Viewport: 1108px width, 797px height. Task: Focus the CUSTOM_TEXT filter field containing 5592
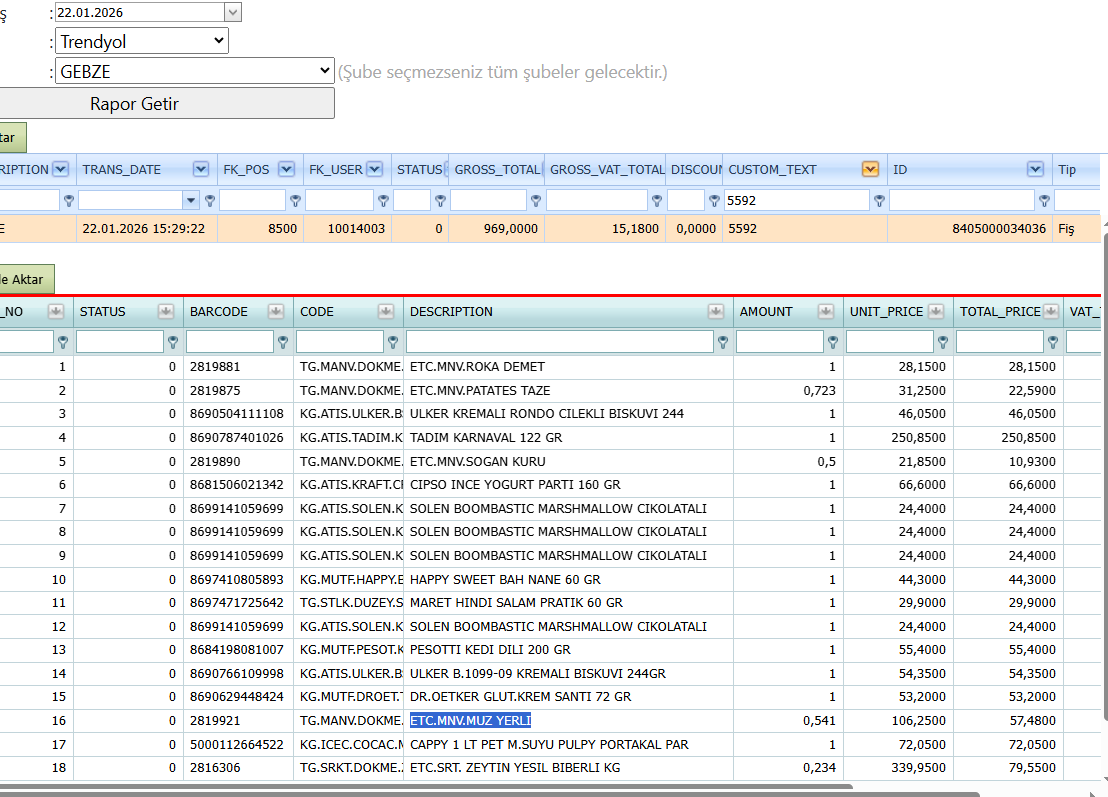(797, 200)
